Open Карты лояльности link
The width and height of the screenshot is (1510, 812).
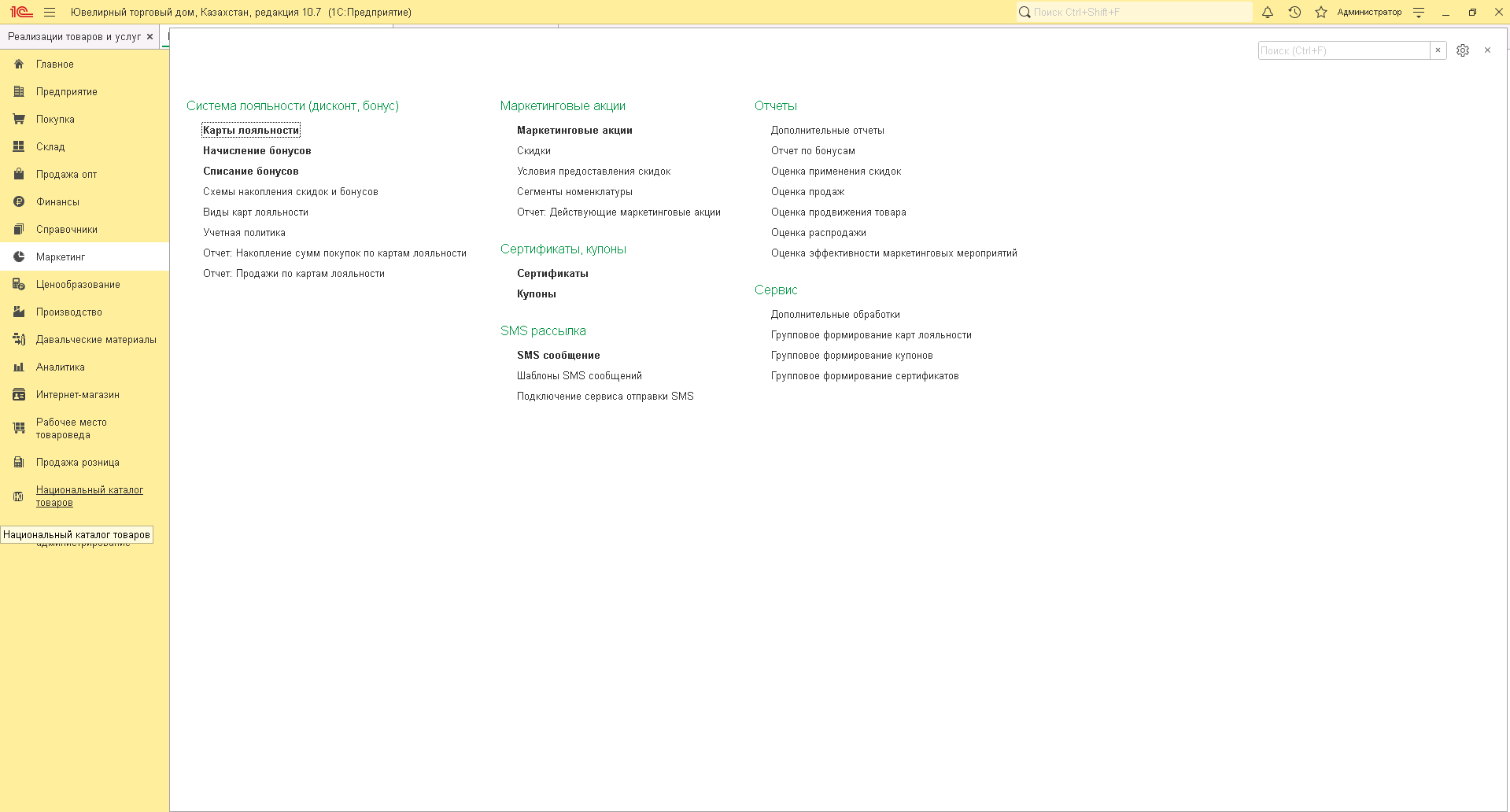[251, 130]
